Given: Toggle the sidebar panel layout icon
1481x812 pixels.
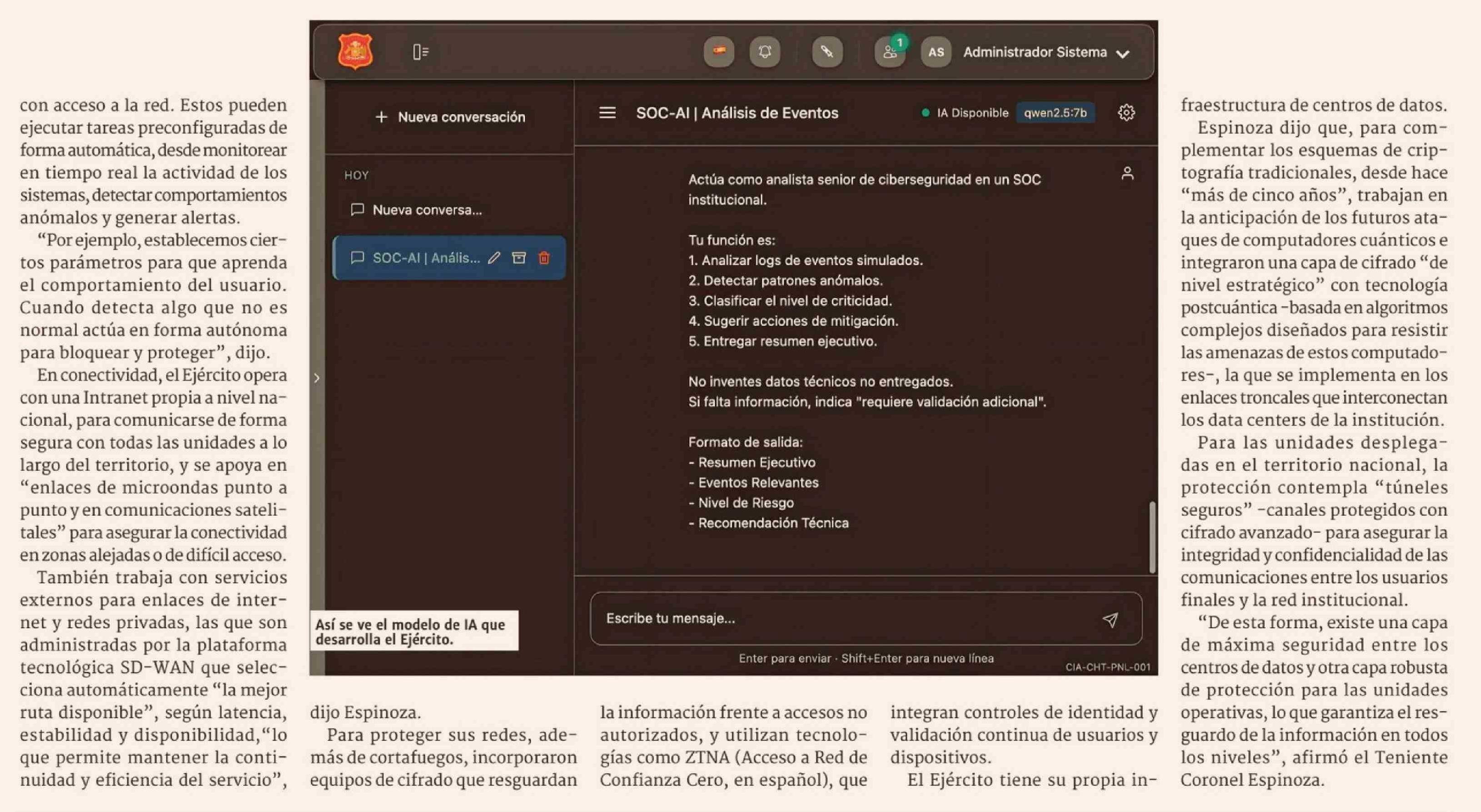Looking at the screenshot, I should (421, 52).
